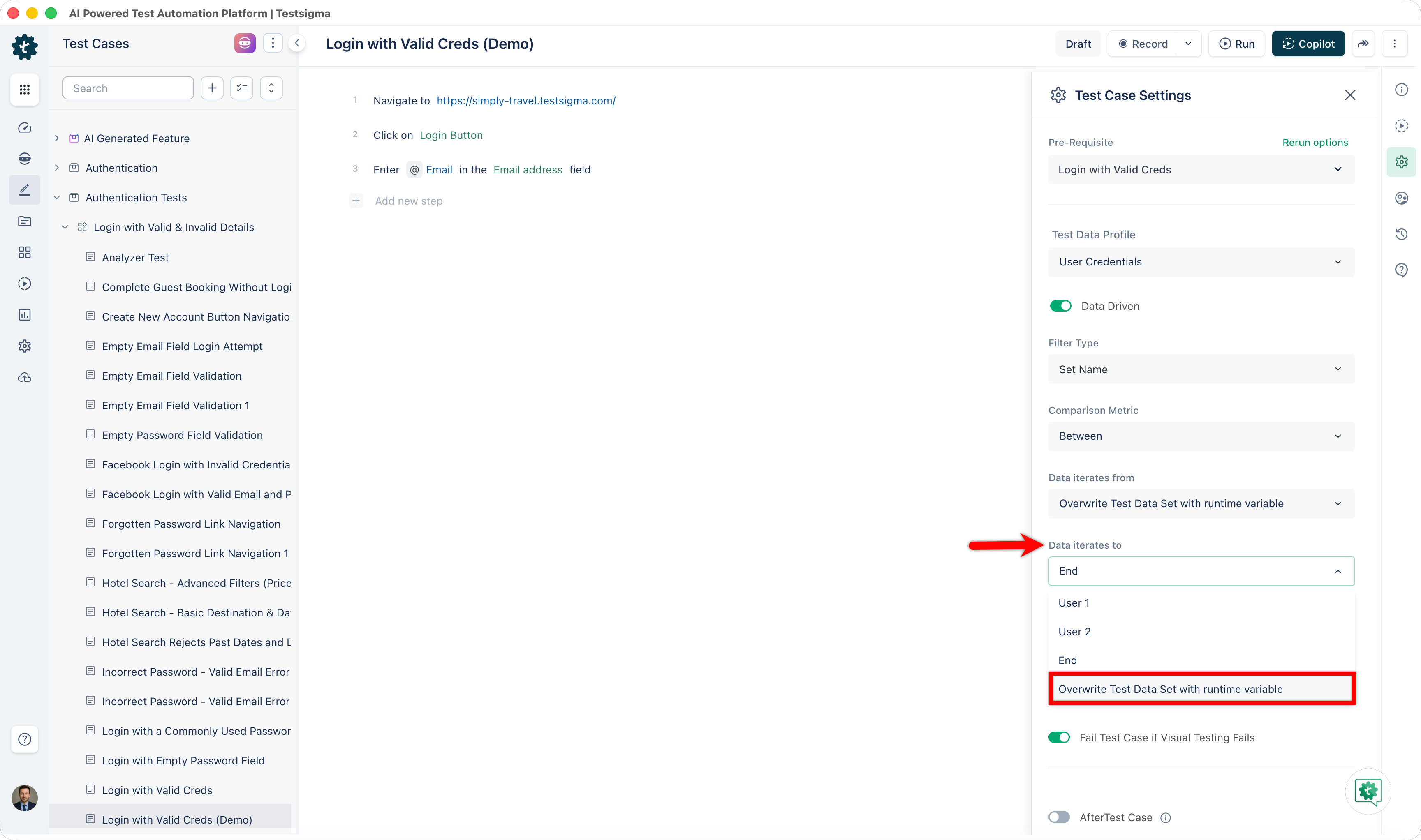This screenshot has width=1421, height=840.
Task: Run the test case
Action: (1236, 44)
